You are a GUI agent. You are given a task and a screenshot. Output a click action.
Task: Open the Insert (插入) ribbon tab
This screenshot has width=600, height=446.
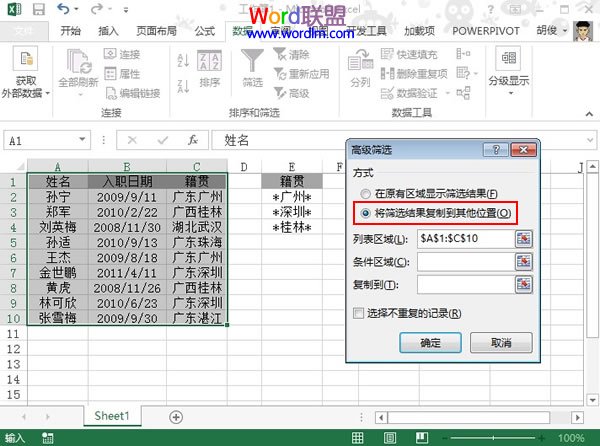pyautogui.click(x=108, y=31)
